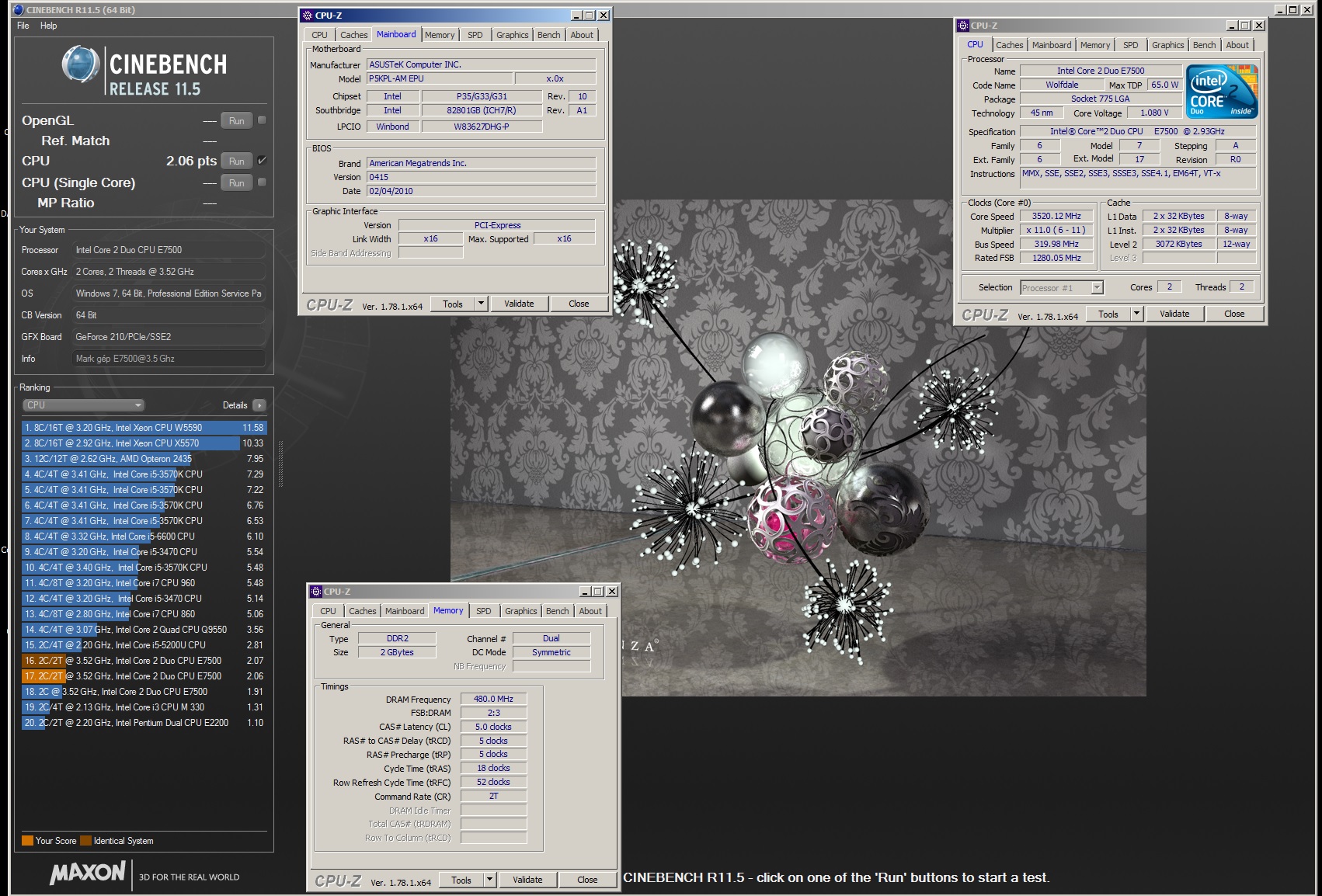Viewport: 1322px width, 896px height.
Task: Select ranking row 16 scoring 2.07
Action: click(x=144, y=661)
